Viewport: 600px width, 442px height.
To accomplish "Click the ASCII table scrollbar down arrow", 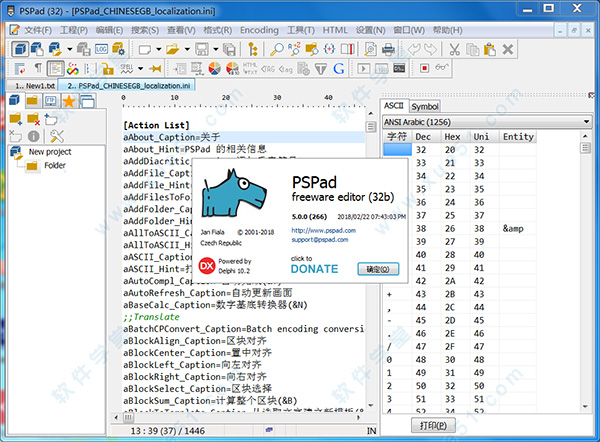I will point(585,406).
